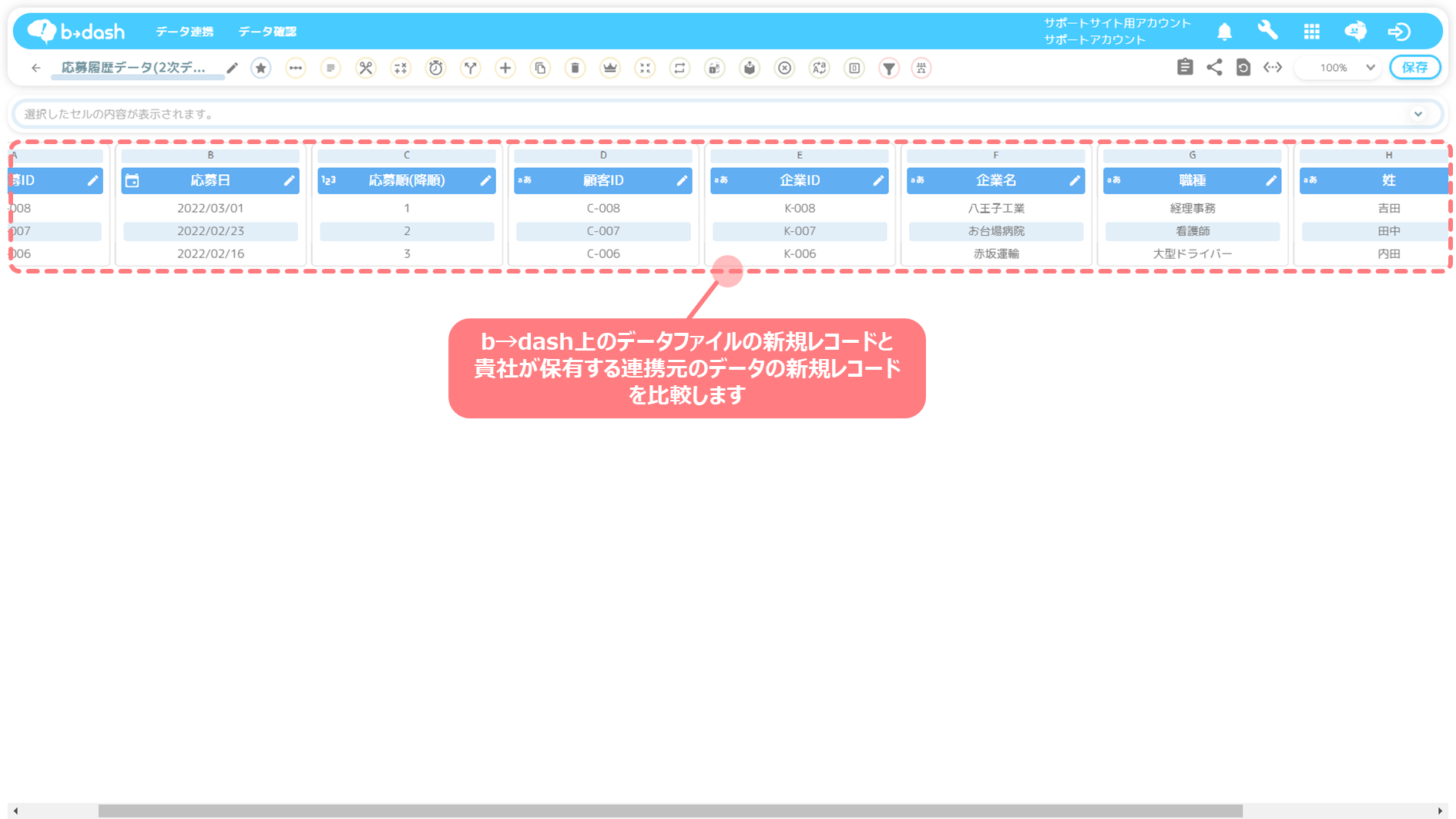1456x819 pixels.
Task: Click the logout arrow icon
Action: (1399, 32)
